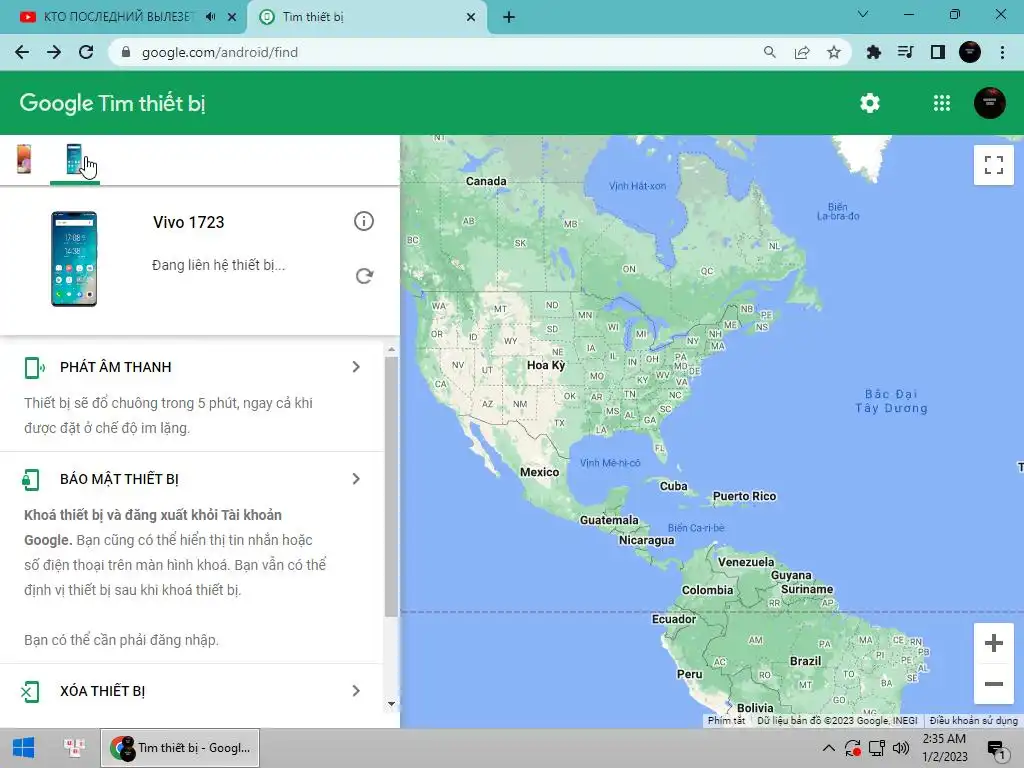Image resolution: width=1024 pixels, height=768 pixels.
Task: Click the side panel scrollbar thumb
Action: [x=391, y=487]
